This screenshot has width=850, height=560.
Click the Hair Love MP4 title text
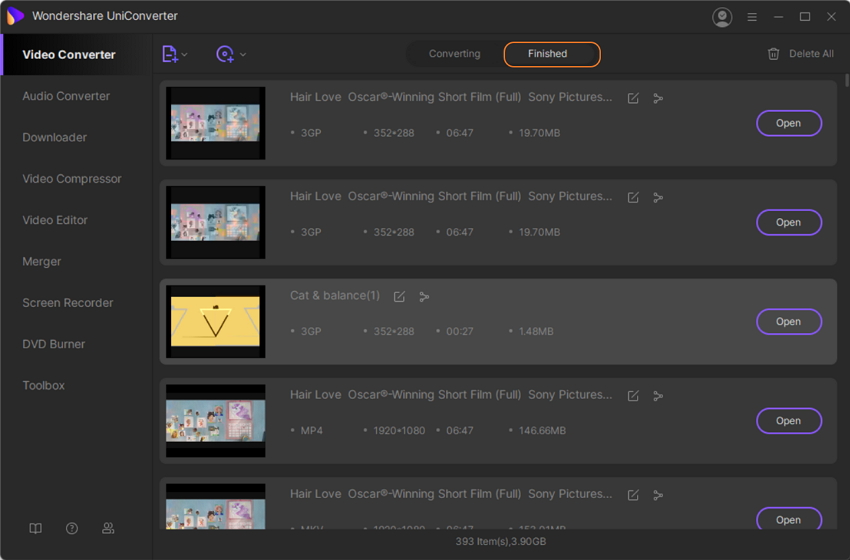[451, 395]
